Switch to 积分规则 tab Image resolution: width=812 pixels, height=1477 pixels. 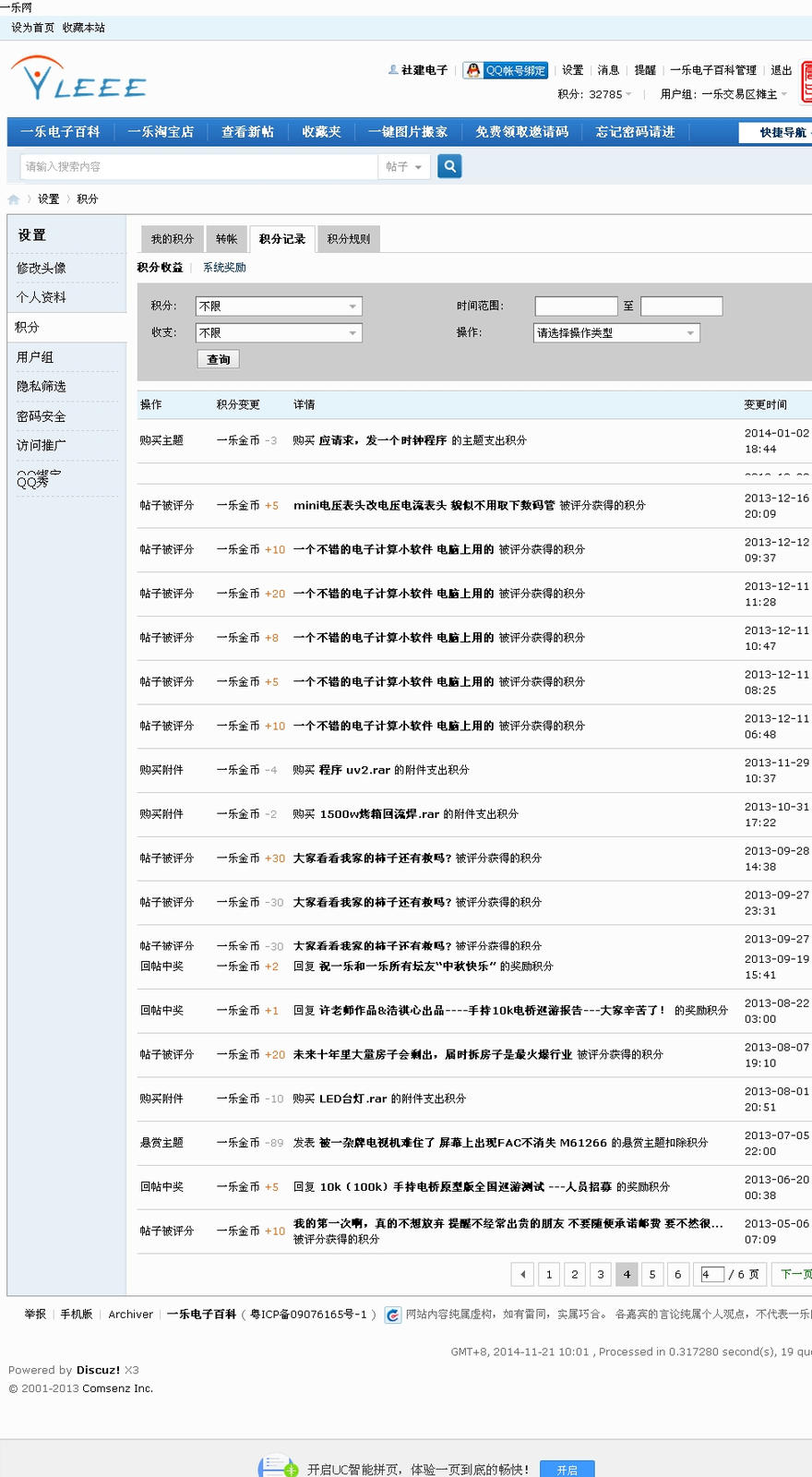[x=349, y=239]
